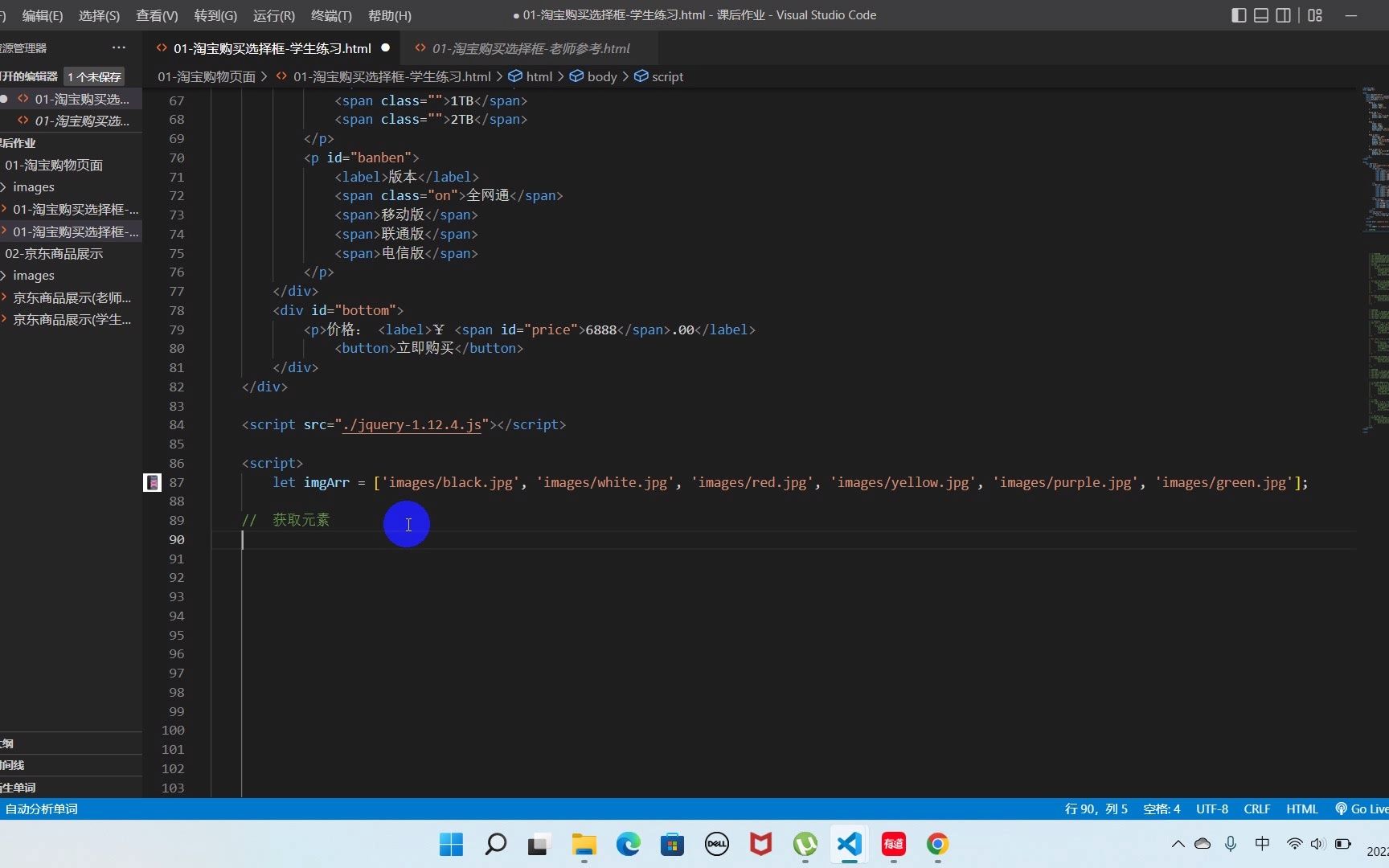The image size is (1389, 868).
Task: Select html breadcrumb element
Action: pyautogui.click(x=531, y=76)
